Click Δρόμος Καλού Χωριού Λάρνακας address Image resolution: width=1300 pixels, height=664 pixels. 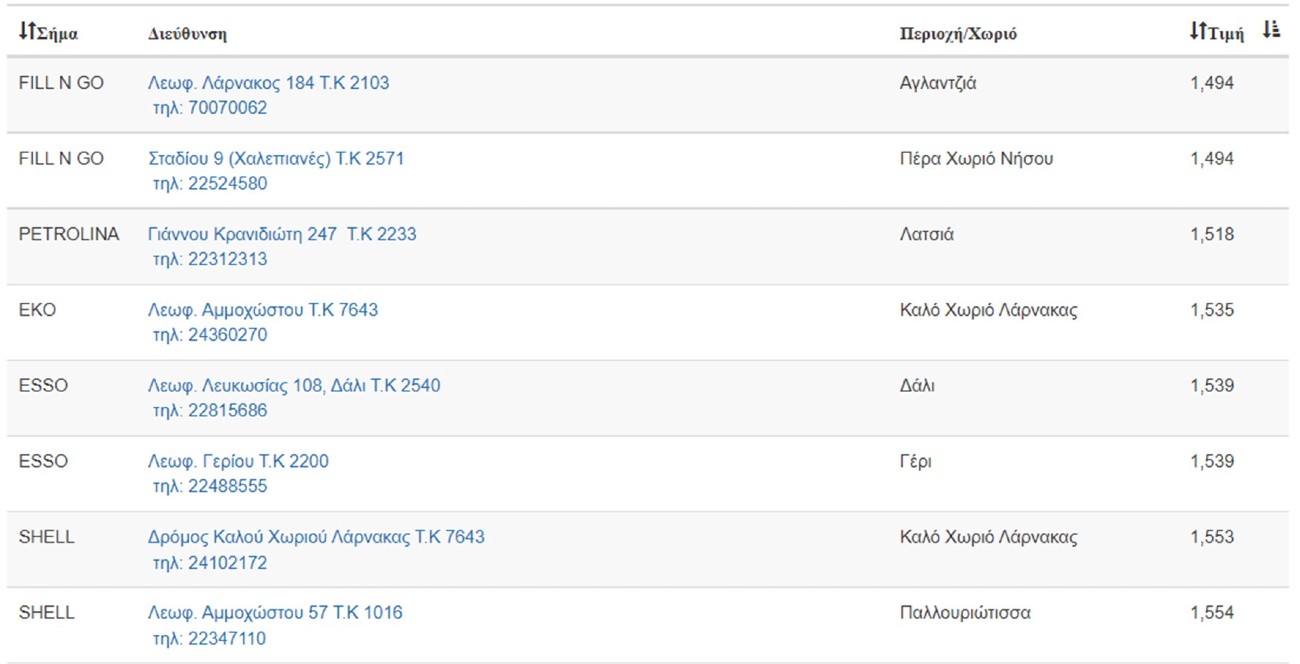316,537
